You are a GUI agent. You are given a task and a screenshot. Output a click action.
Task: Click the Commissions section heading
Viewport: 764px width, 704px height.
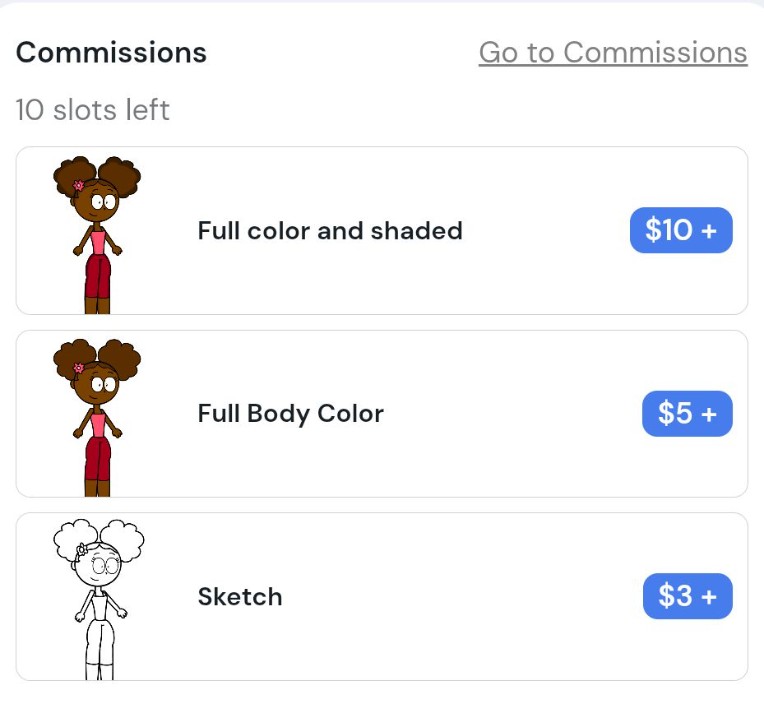pos(111,52)
